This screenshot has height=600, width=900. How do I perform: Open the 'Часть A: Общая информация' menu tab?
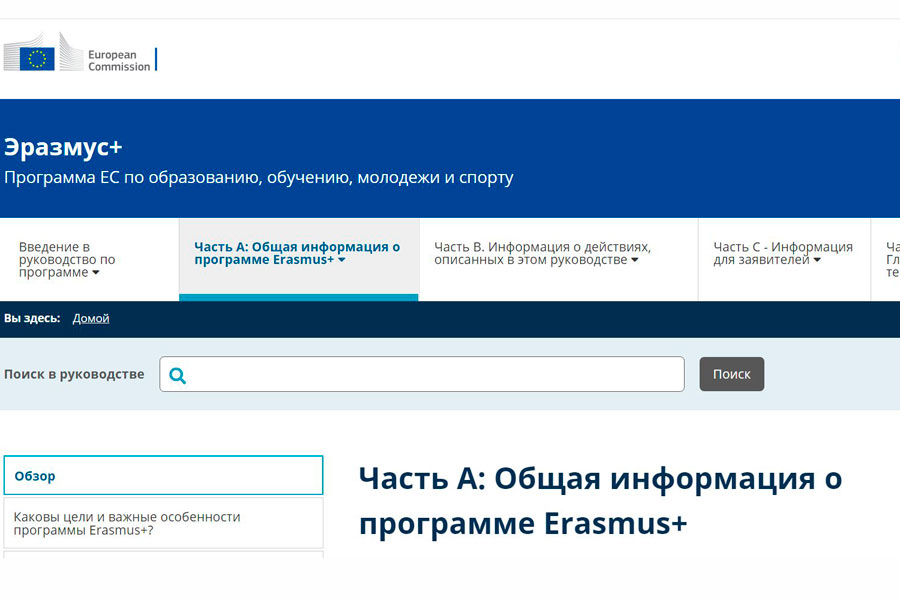pos(299,260)
